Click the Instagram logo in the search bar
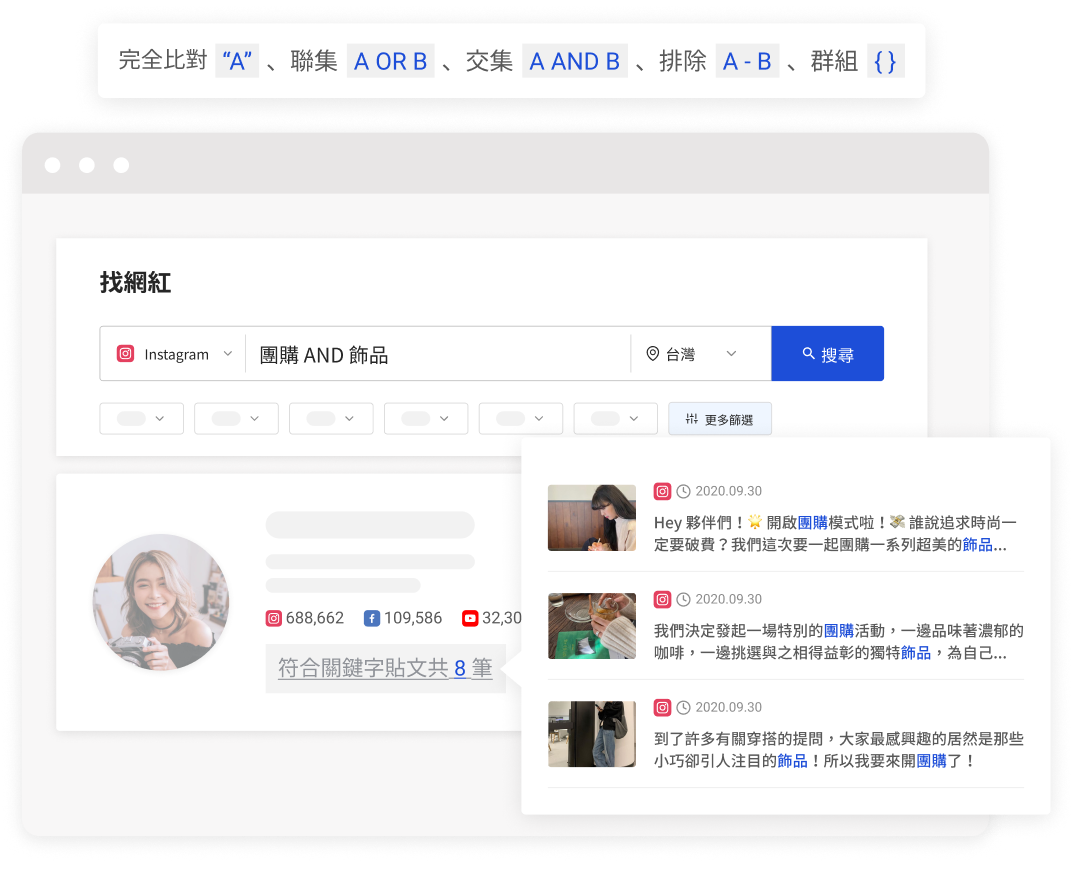The image size is (1075, 890). coord(125,354)
